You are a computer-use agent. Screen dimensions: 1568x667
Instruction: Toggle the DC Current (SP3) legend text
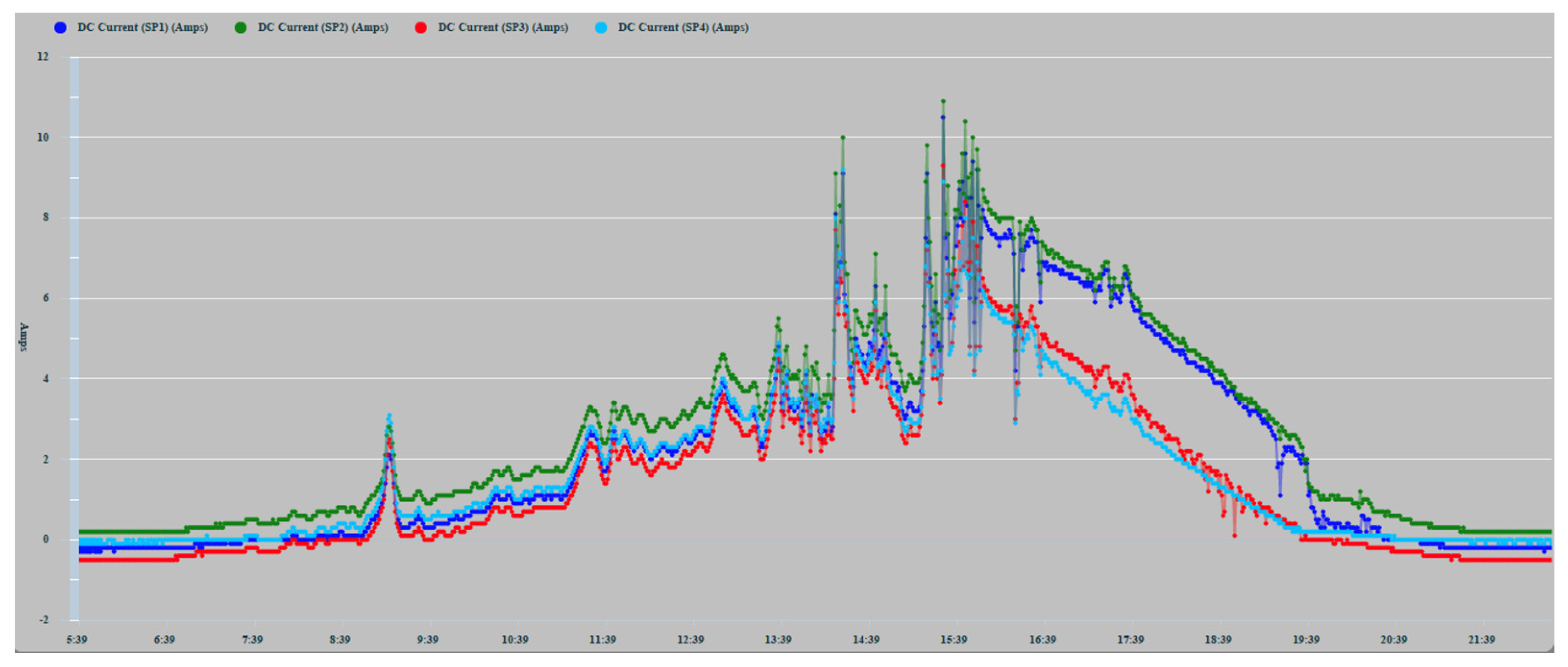pyautogui.click(x=503, y=27)
